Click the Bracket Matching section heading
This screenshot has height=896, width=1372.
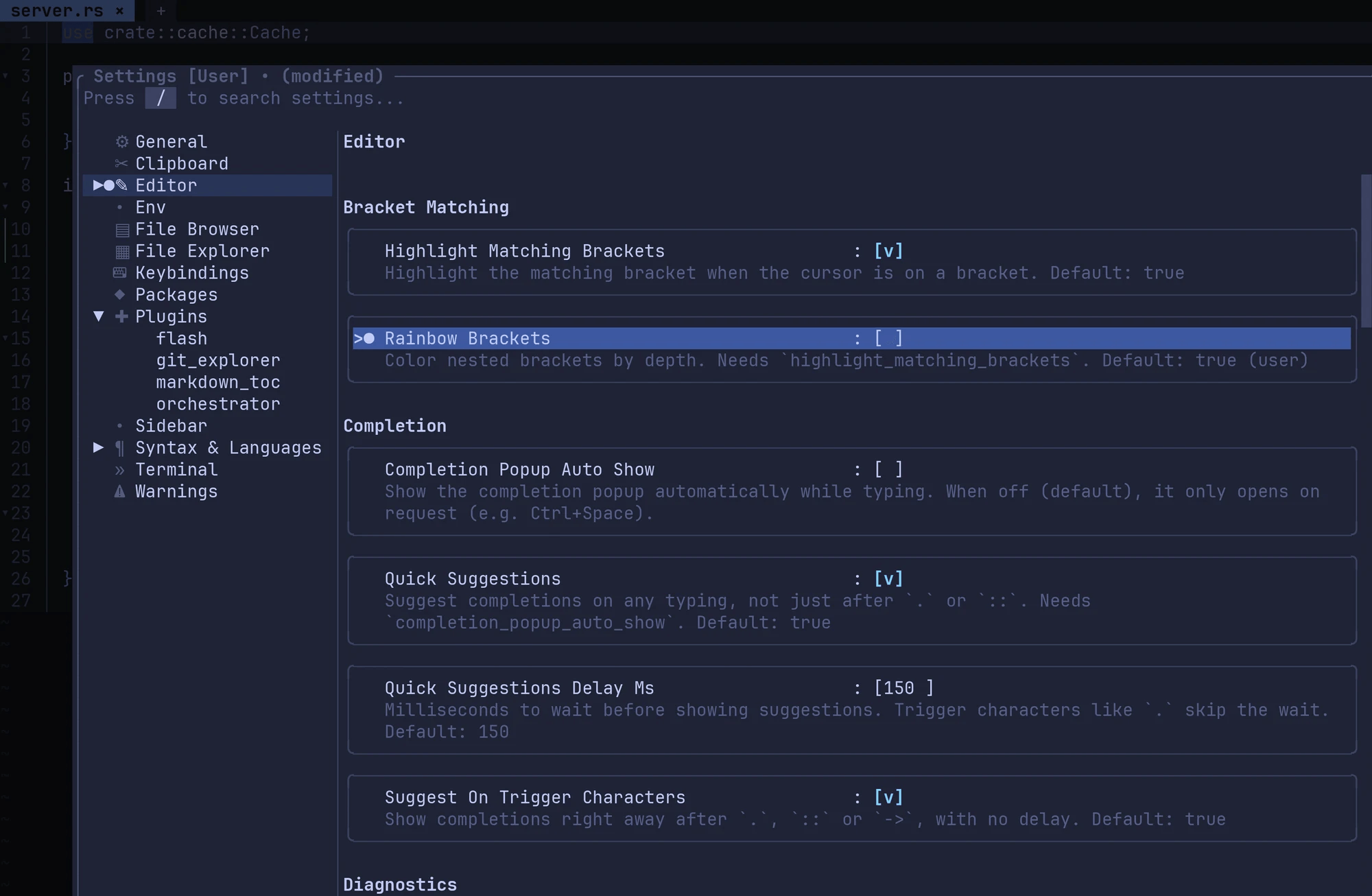[426, 207]
